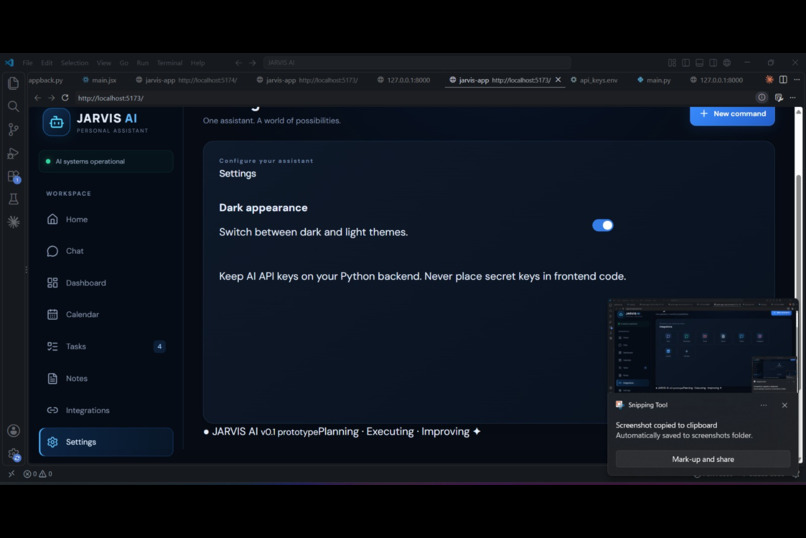
Task: Click the errors and warnings status indicator
Action: point(38,474)
